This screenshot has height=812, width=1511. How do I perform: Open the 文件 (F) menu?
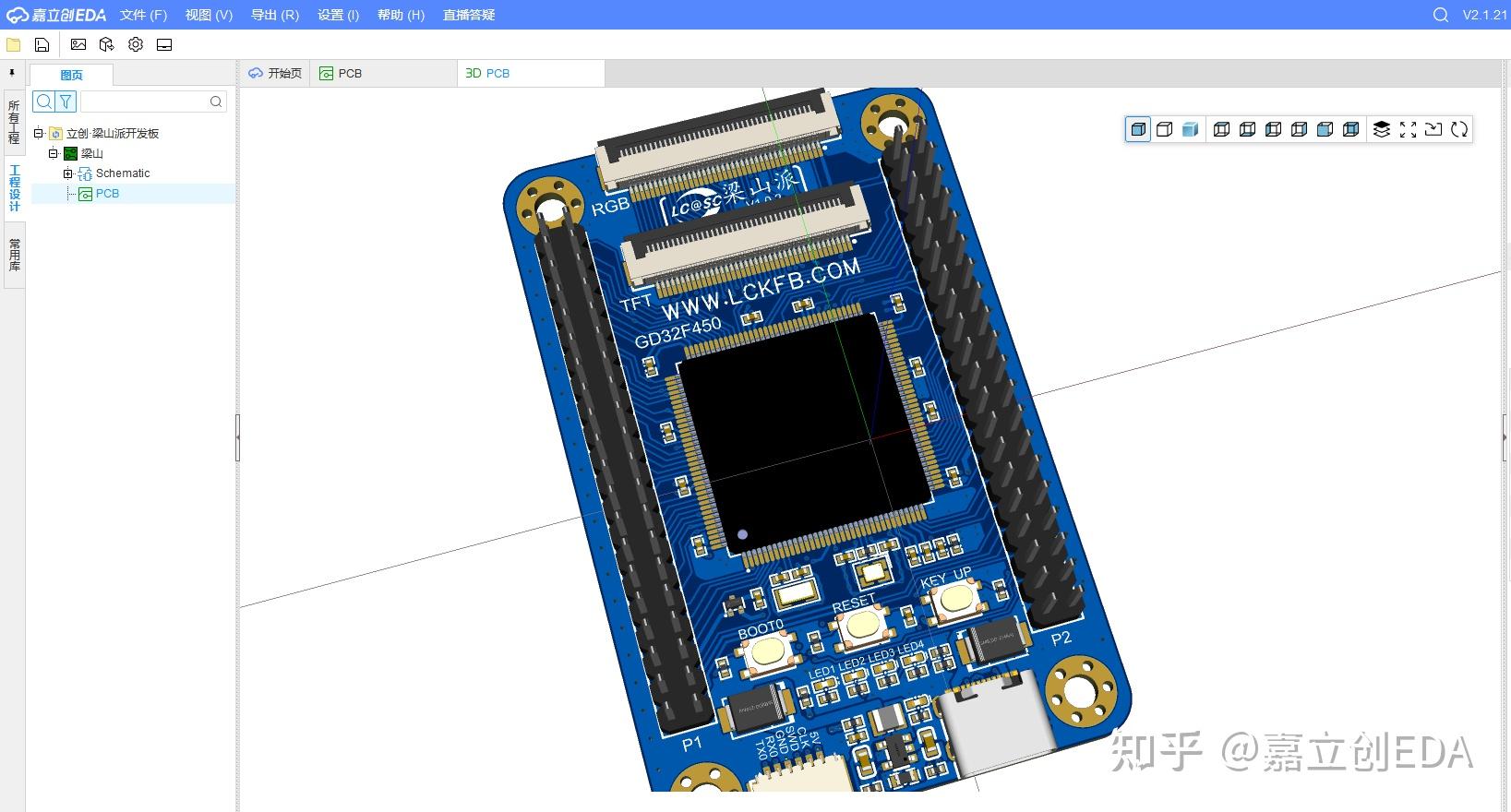(x=143, y=15)
